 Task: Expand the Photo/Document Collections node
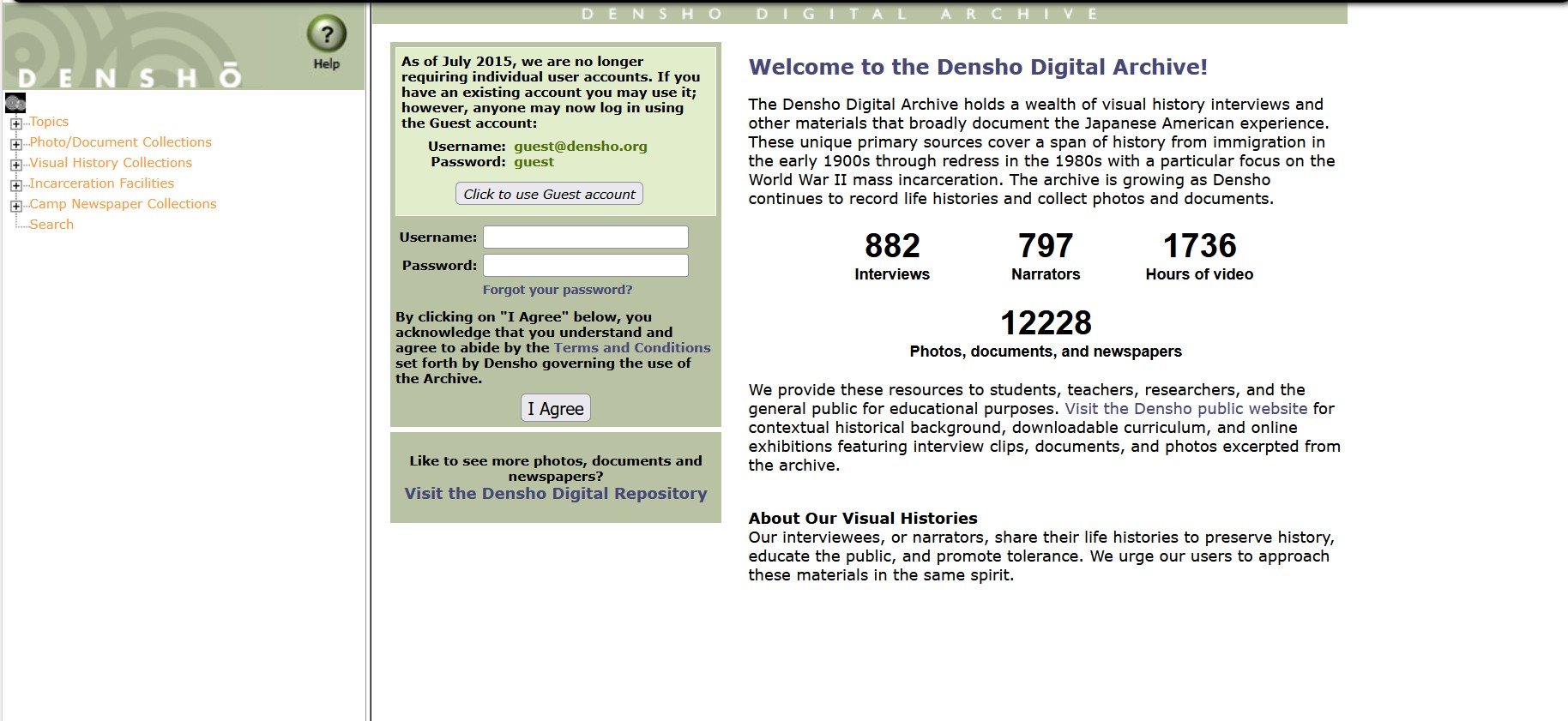point(15,144)
